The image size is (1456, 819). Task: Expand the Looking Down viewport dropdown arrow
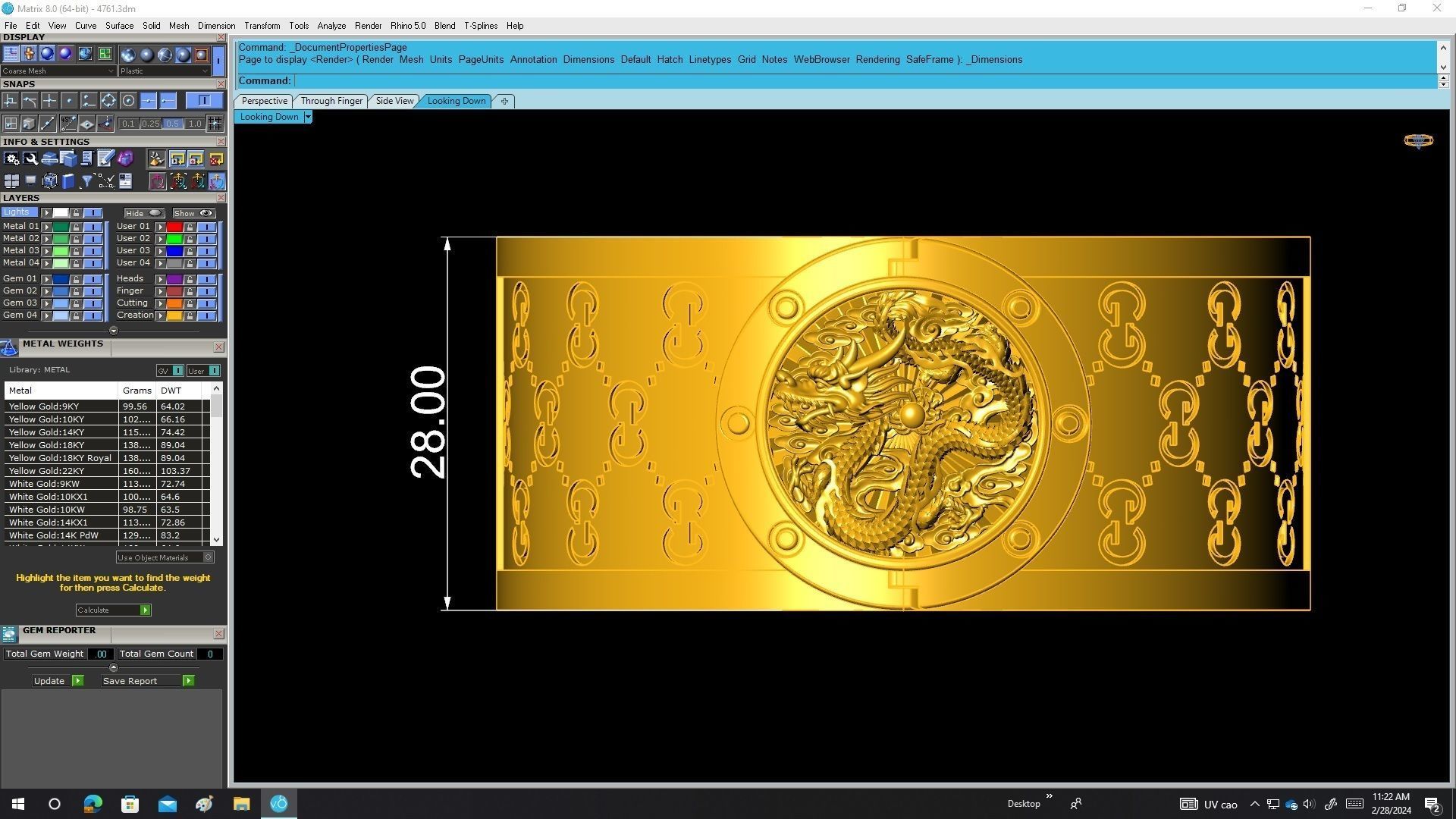[x=307, y=117]
